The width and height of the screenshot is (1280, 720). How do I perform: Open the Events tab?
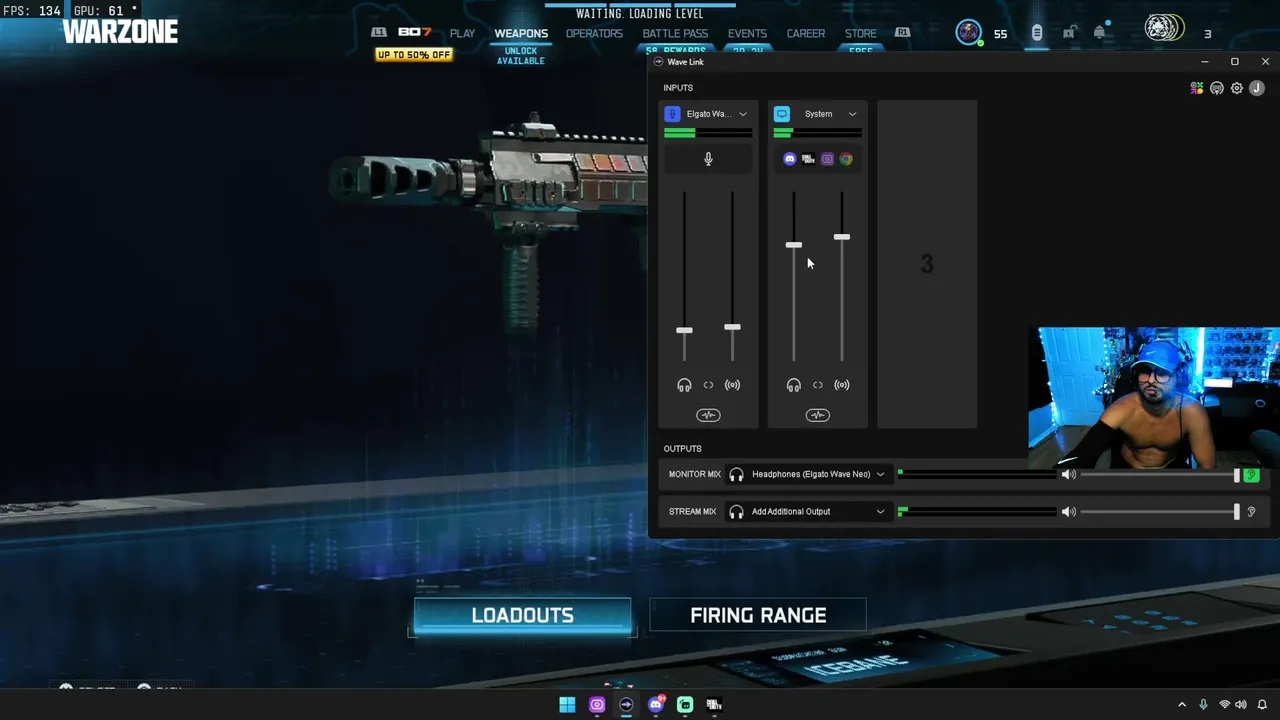[747, 33]
